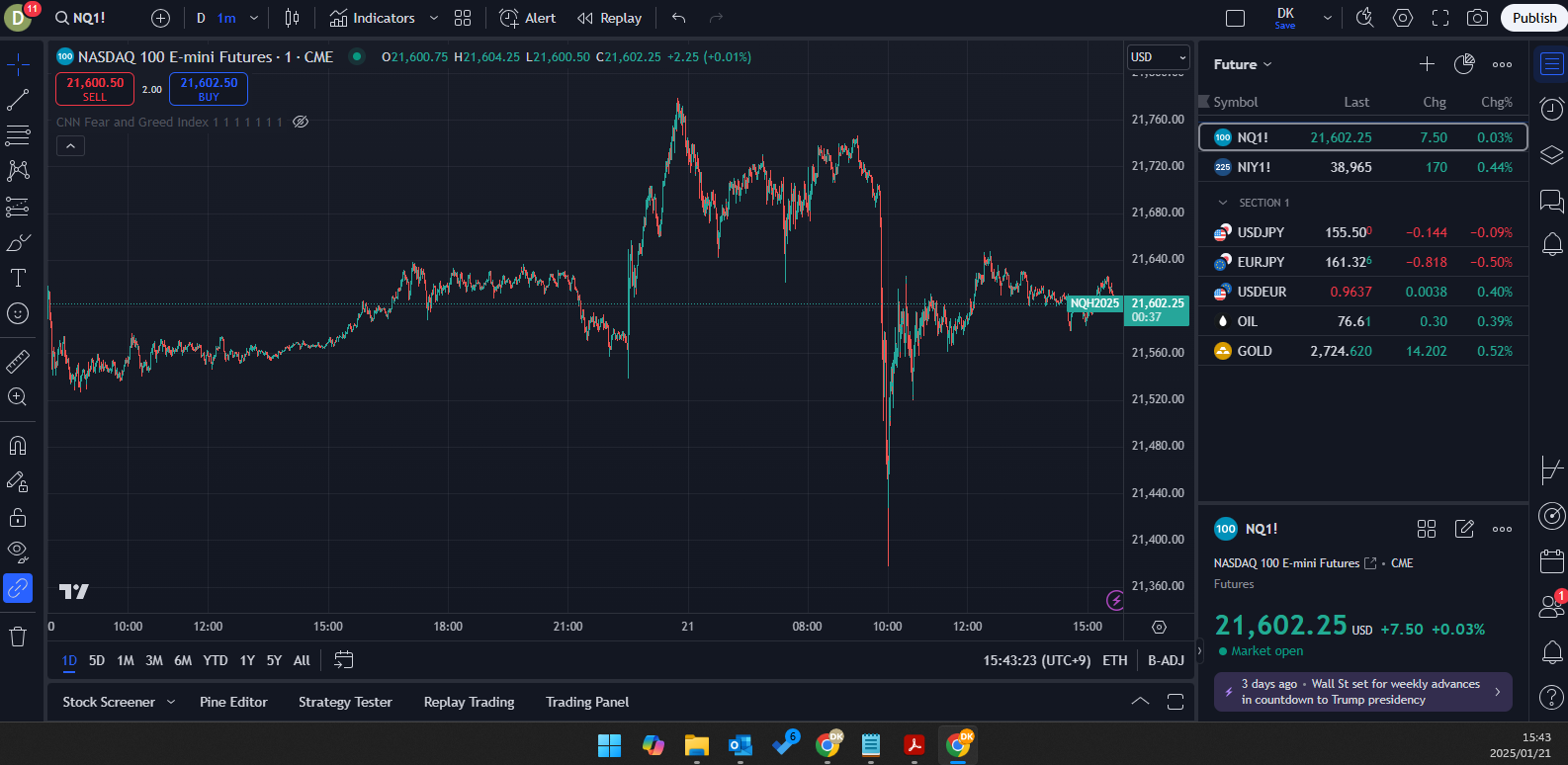Screen dimensions: 1568x765
Task: Open the USD currency dropdown
Action: click(1159, 57)
